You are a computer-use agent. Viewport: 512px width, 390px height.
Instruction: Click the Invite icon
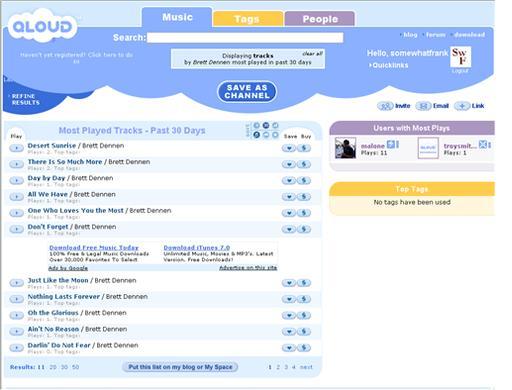coord(385,106)
